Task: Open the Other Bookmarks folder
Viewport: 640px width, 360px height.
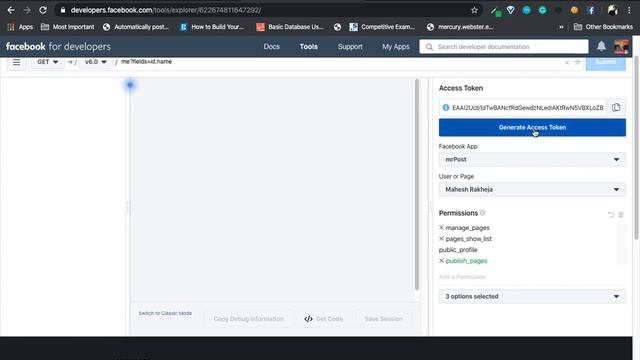Action: coord(603,27)
